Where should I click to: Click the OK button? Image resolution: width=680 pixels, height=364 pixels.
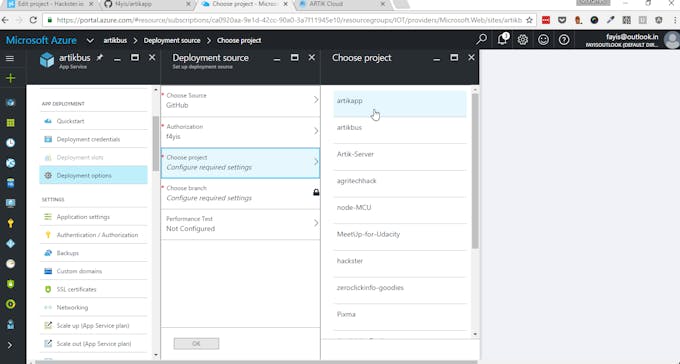196,344
